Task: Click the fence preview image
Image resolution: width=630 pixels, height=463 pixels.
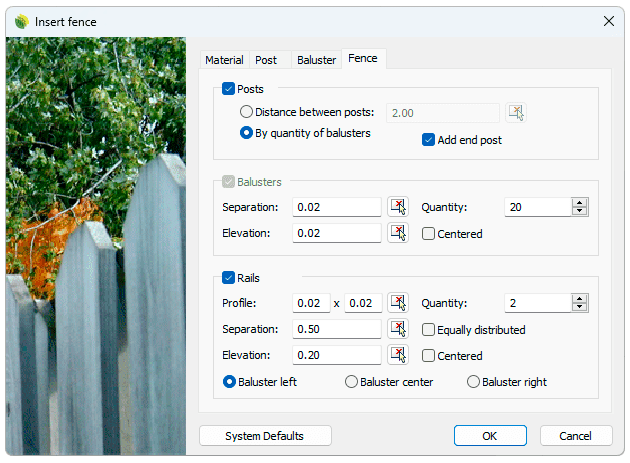Action: [x=96, y=240]
